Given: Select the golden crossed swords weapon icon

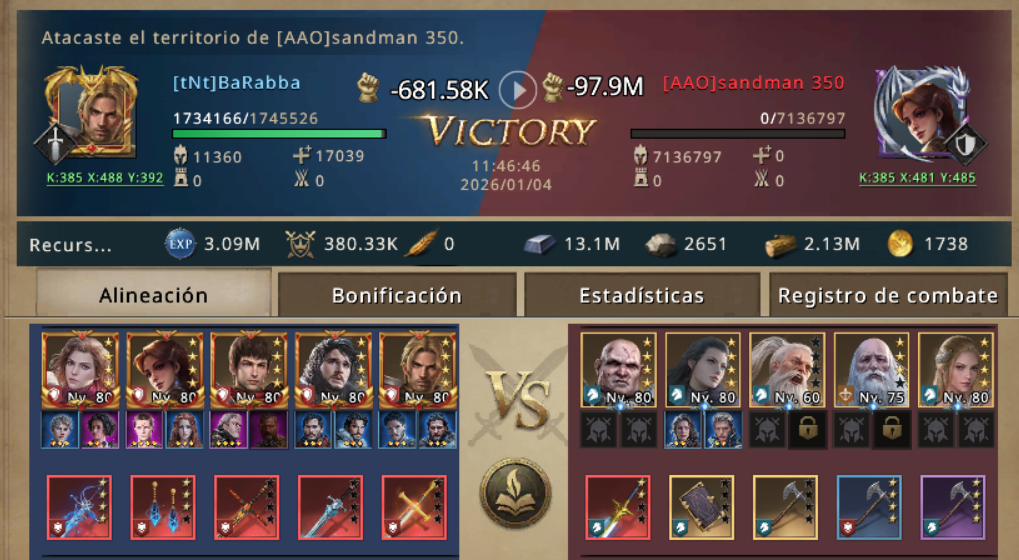Looking at the screenshot, I should pyautogui.click(x=414, y=507).
